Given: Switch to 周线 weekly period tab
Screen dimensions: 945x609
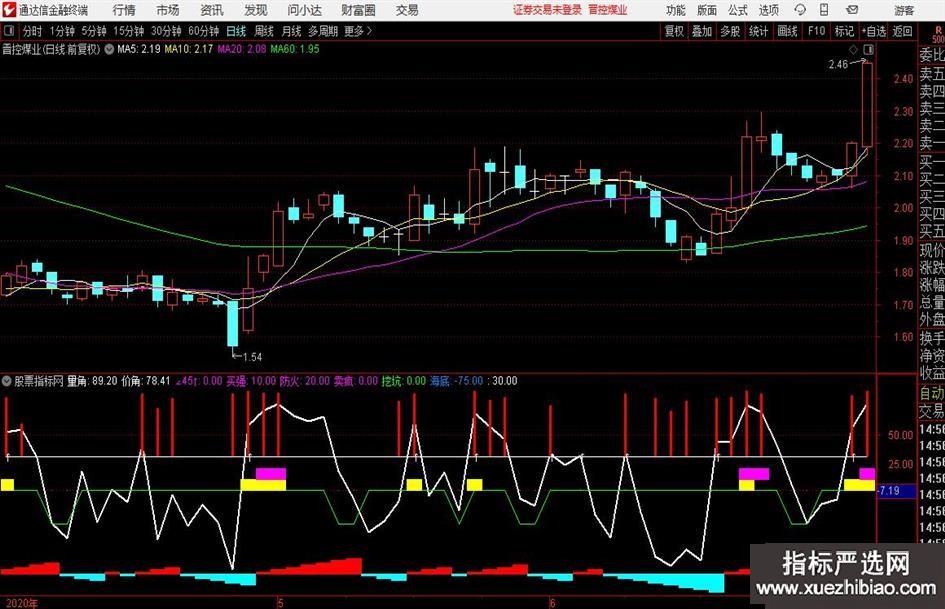Looking at the screenshot, I should point(263,31).
